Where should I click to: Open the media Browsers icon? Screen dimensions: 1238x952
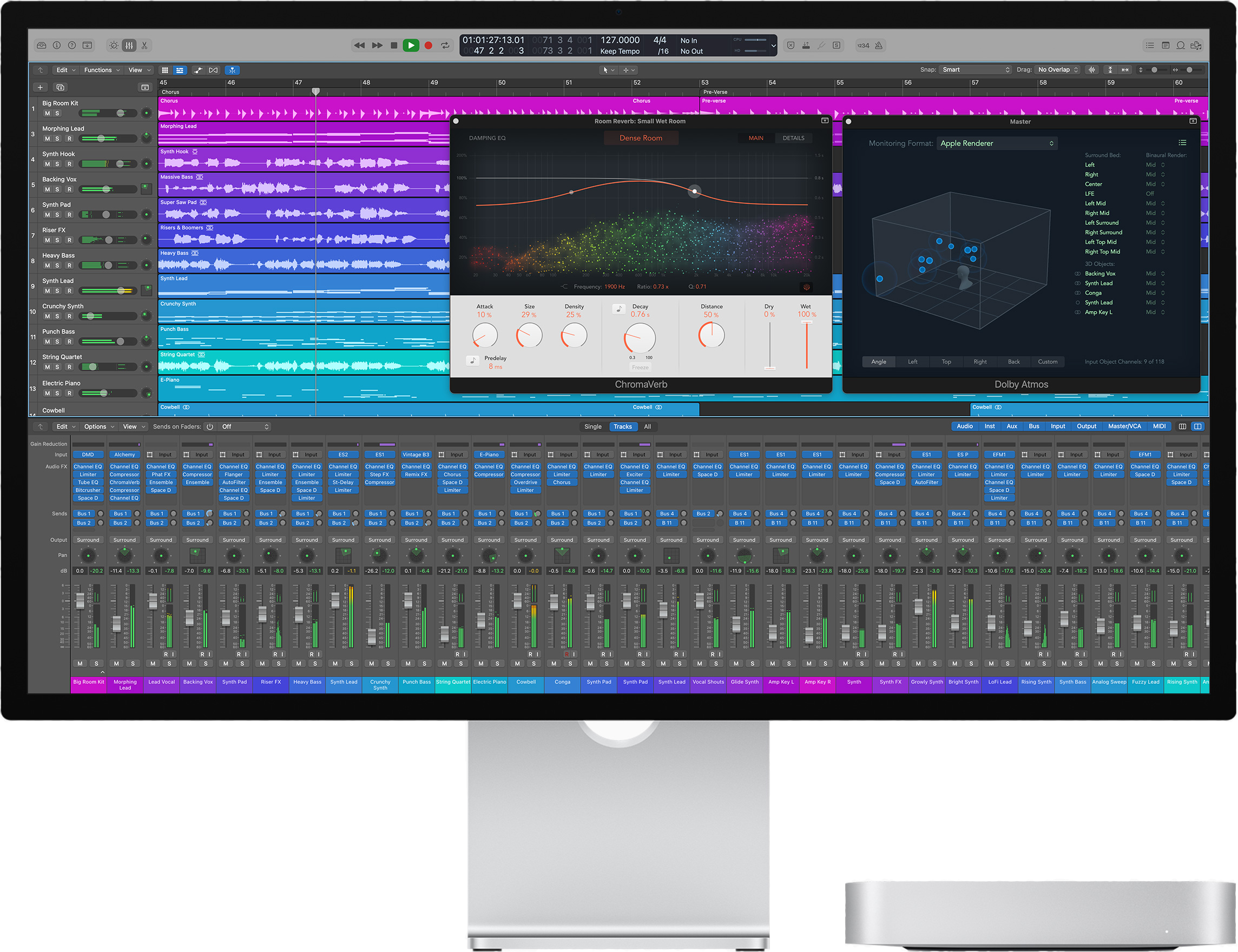(1196, 45)
